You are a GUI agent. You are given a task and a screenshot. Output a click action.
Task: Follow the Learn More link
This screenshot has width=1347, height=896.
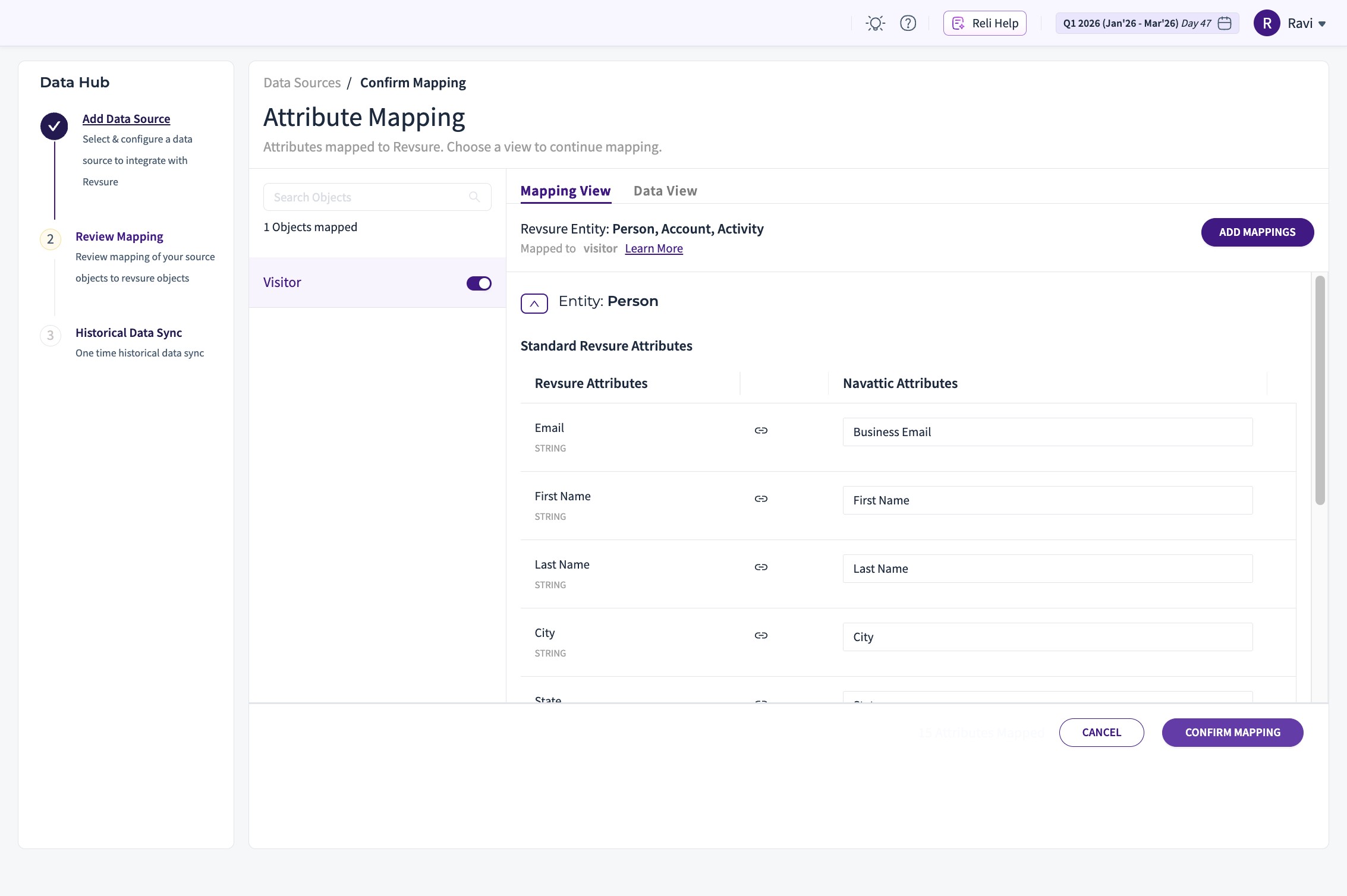[x=653, y=248]
